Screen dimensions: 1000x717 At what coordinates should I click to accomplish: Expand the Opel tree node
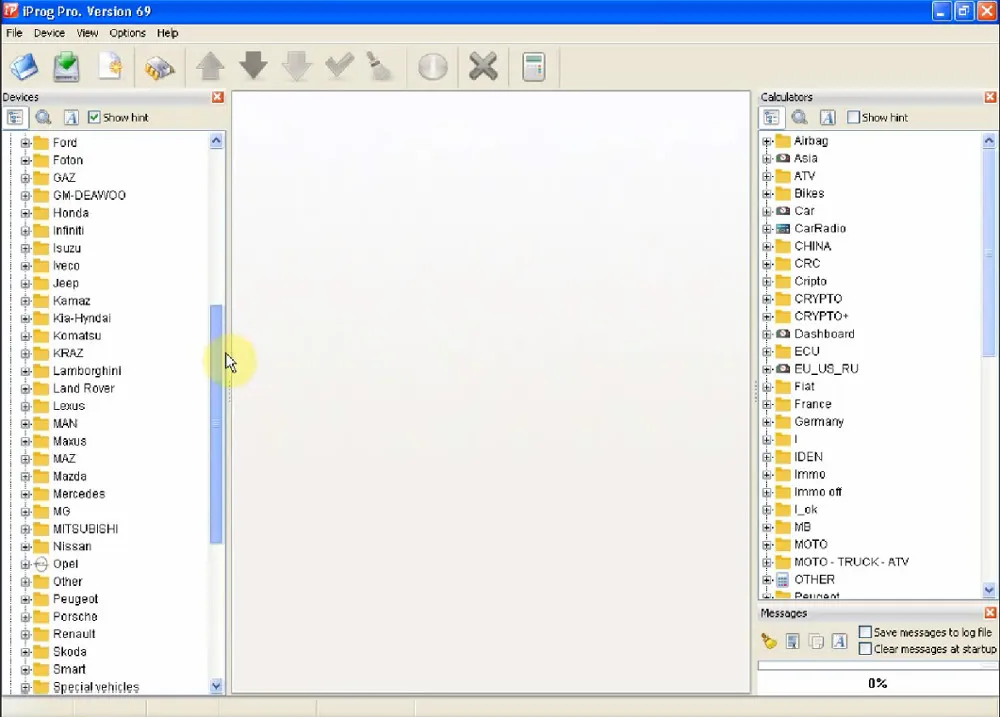click(x=26, y=564)
